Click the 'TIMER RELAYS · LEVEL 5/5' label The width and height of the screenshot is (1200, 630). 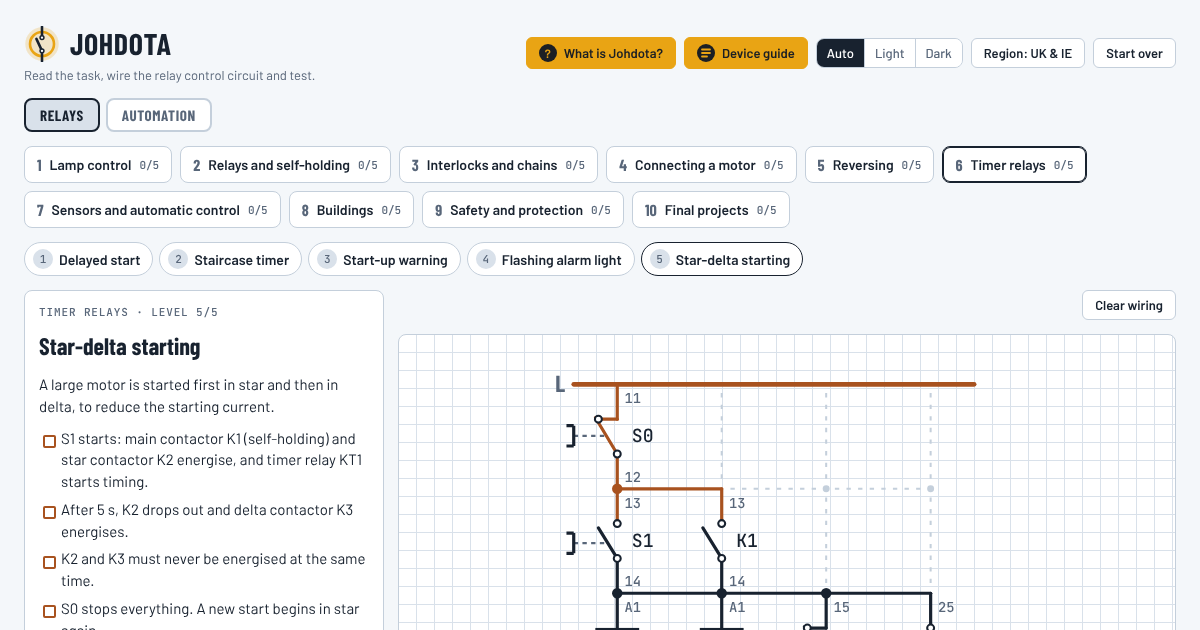[x=129, y=312]
